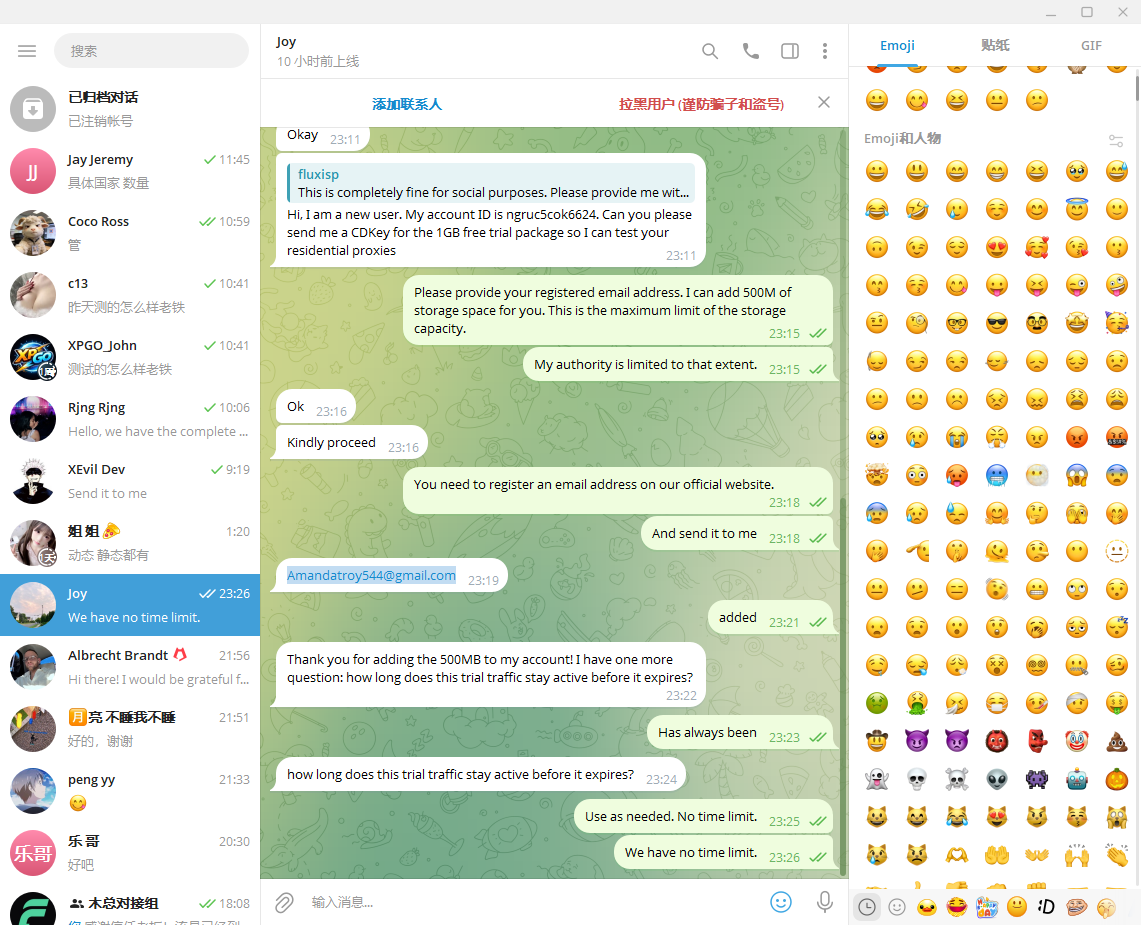Switch to the GIF tab
The image size is (1141, 925).
[x=1091, y=45]
